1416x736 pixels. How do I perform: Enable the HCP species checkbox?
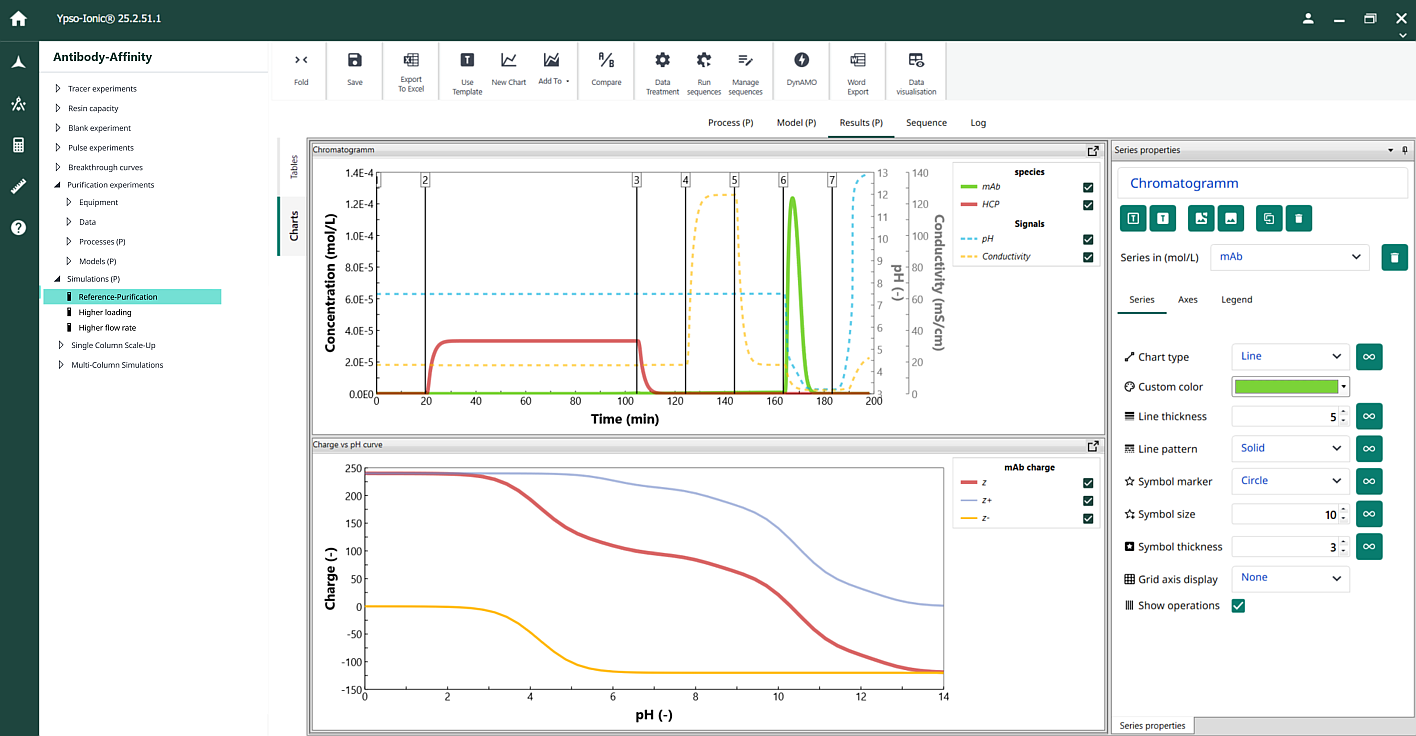tap(1087, 204)
